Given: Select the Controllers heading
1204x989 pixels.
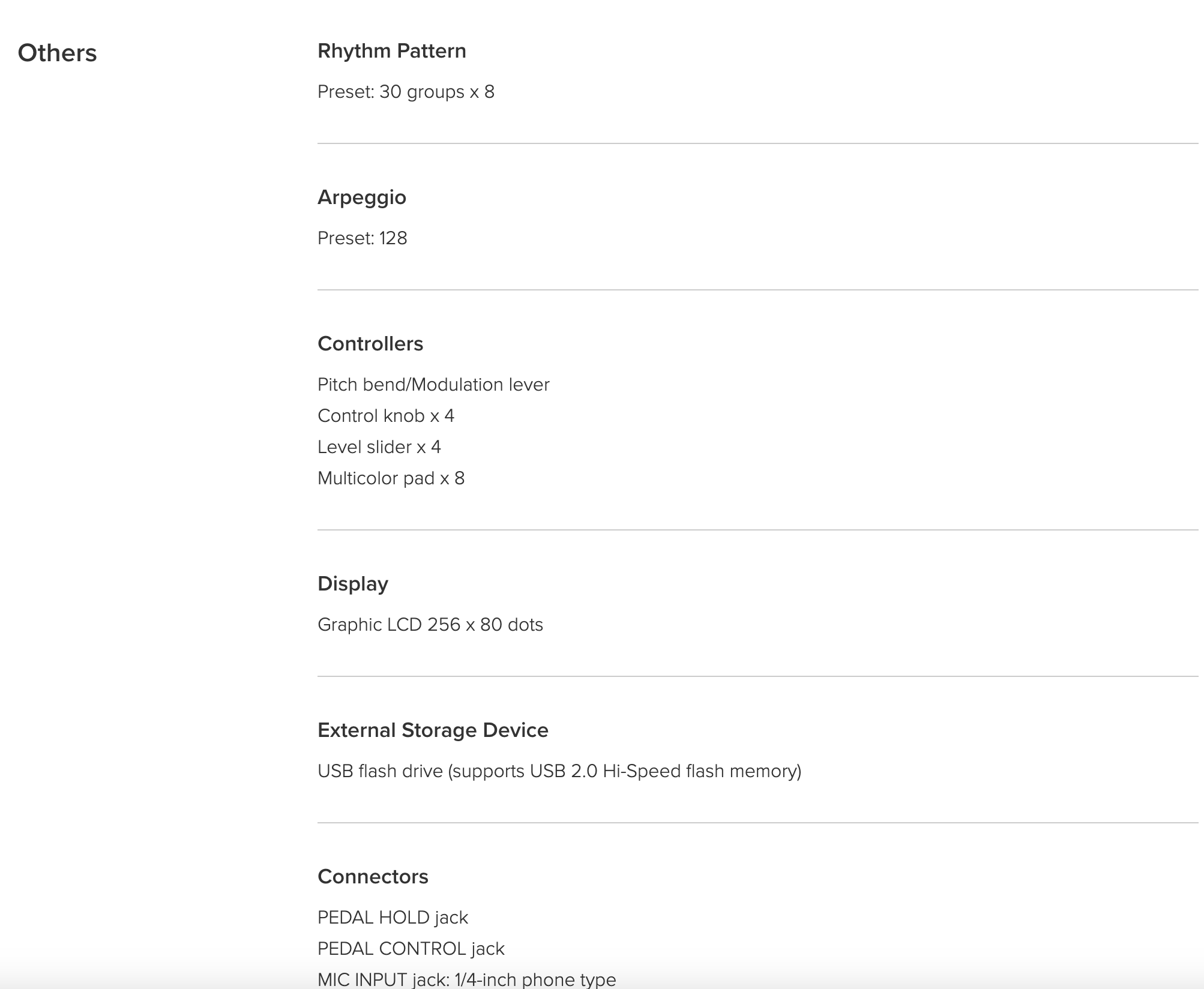Looking at the screenshot, I should (370, 344).
